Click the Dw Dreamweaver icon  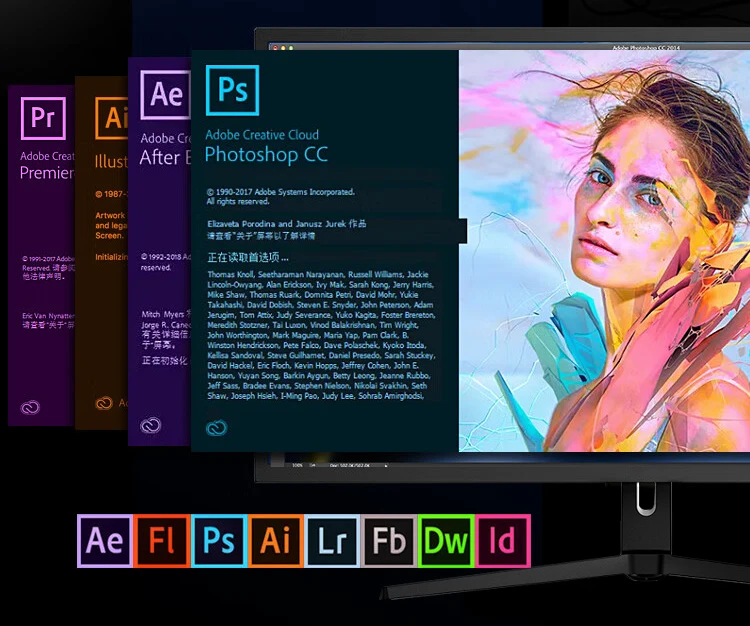point(446,541)
